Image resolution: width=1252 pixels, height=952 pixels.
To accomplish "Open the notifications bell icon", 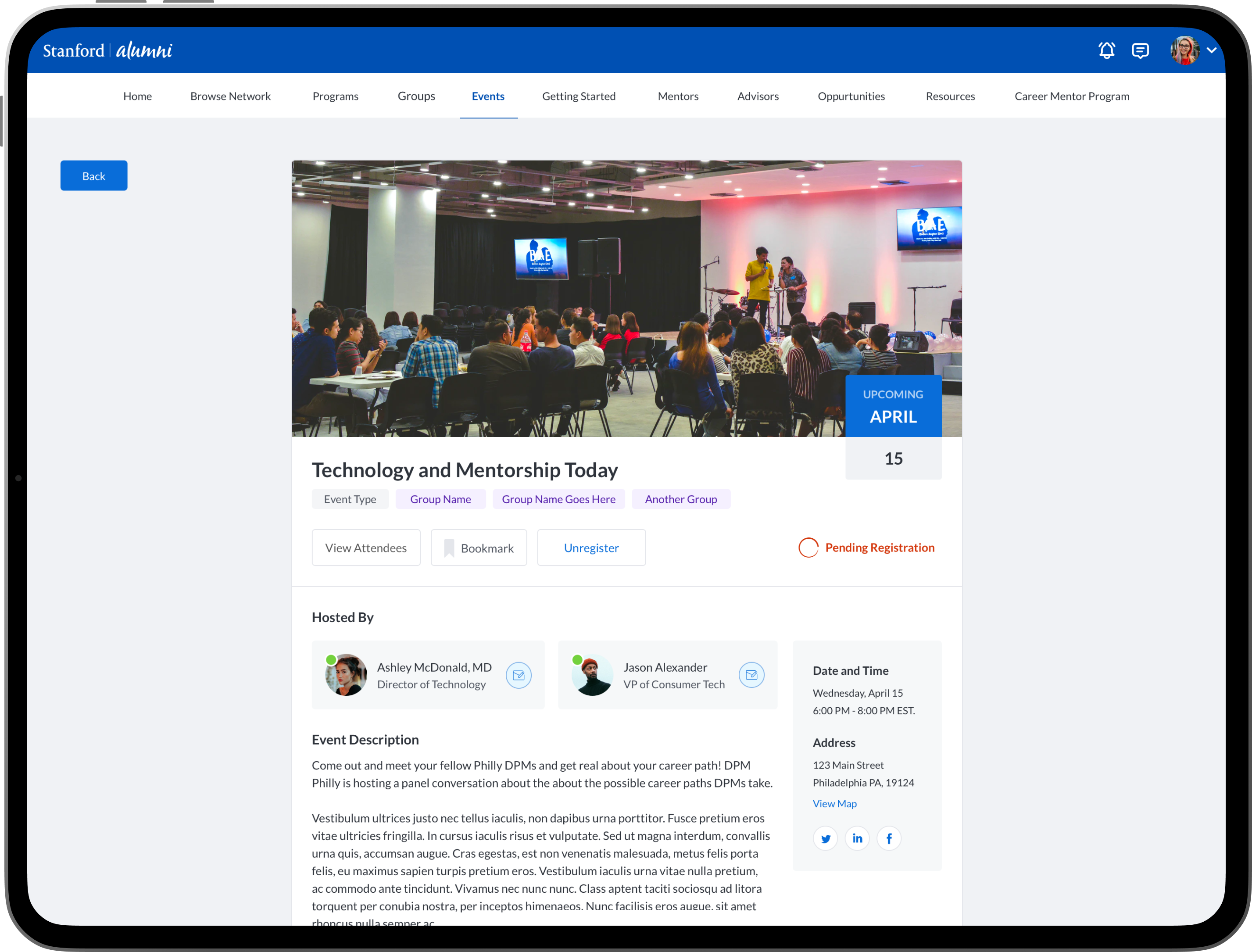I will [x=1106, y=50].
